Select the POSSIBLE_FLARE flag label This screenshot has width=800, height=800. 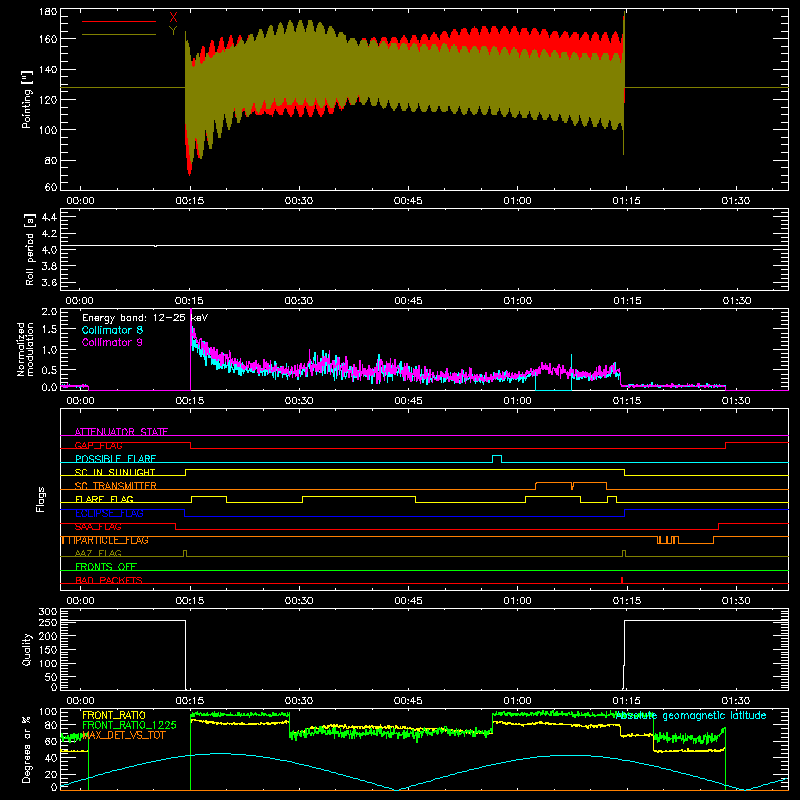pyautogui.click(x=115, y=459)
